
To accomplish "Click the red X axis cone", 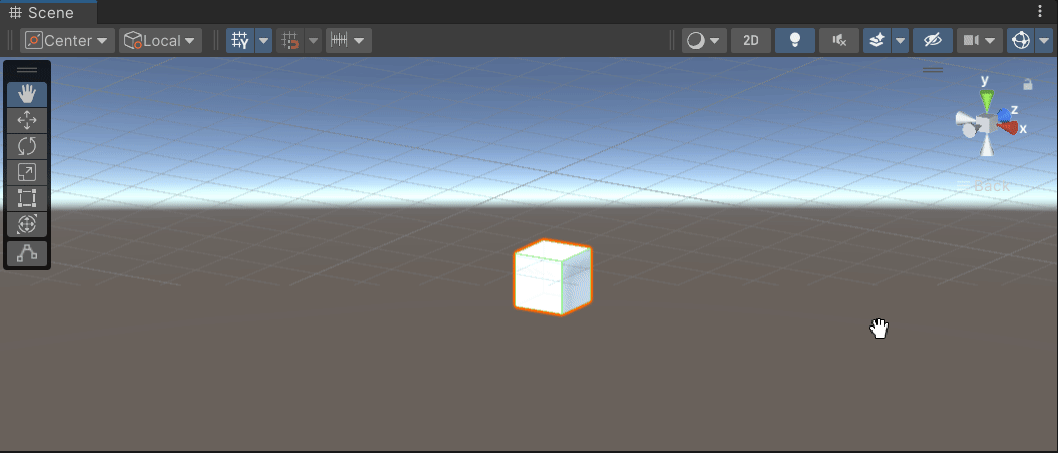I will point(1007,128).
